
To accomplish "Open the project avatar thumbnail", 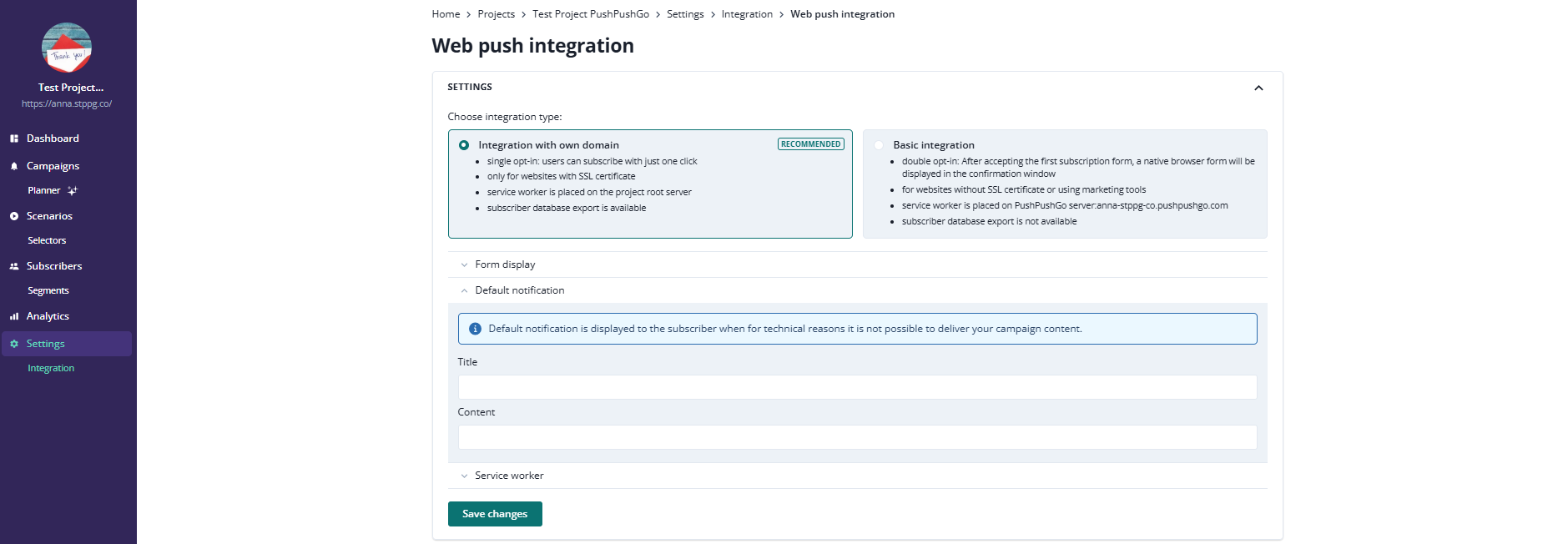I will pyautogui.click(x=67, y=48).
